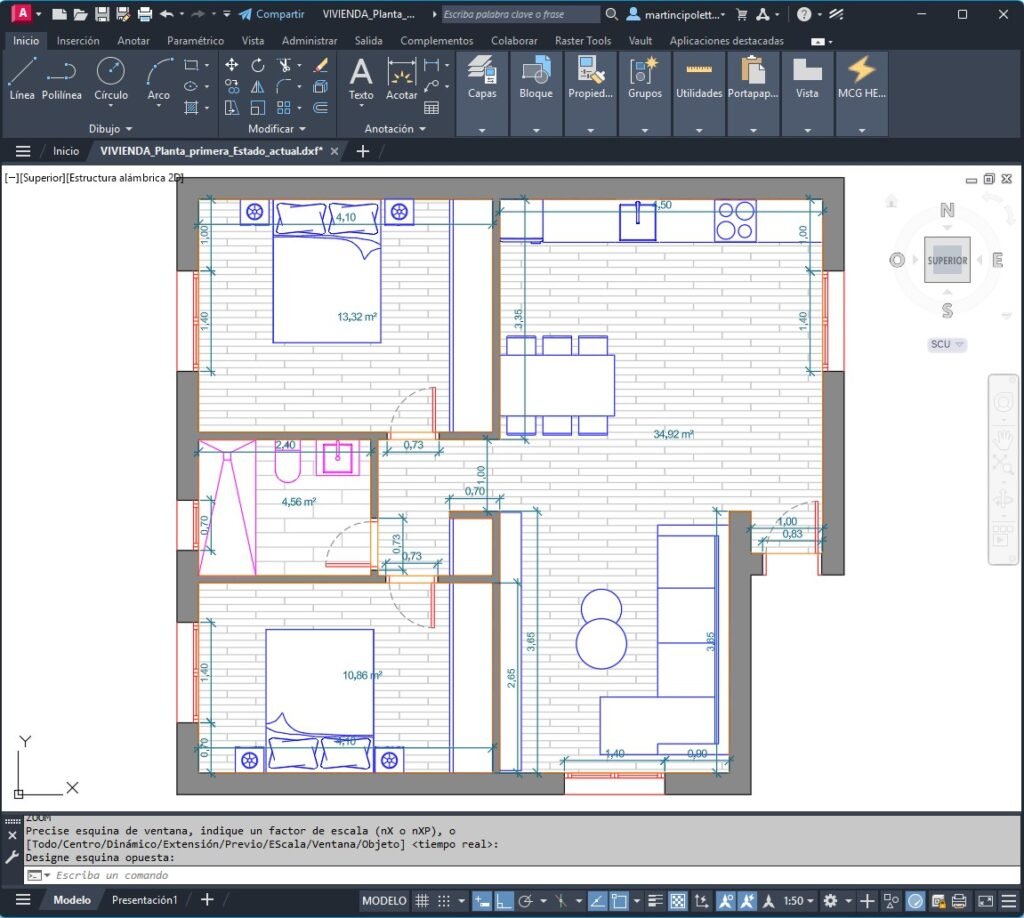Image resolution: width=1024 pixels, height=918 pixels.
Task: Select the Línea draw tool
Action: (x=22, y=78)
